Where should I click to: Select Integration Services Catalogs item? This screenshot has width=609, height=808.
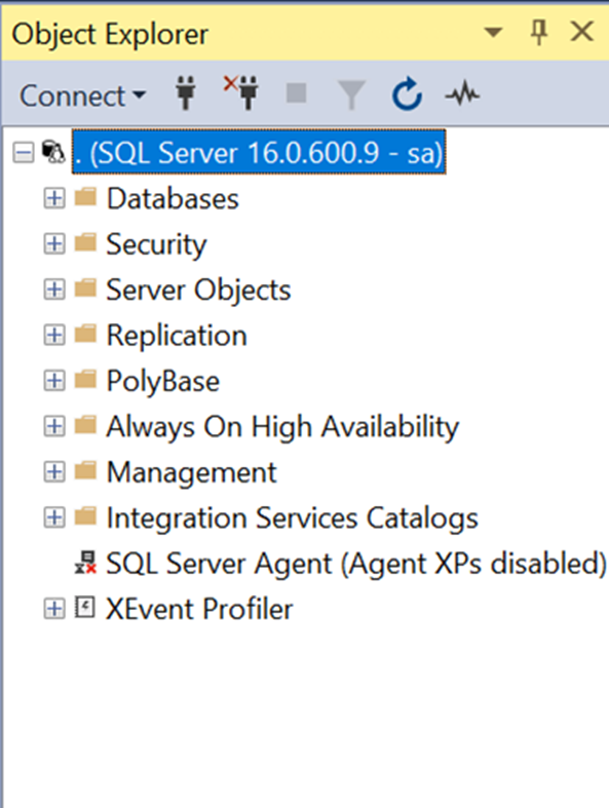click(292, 518)
